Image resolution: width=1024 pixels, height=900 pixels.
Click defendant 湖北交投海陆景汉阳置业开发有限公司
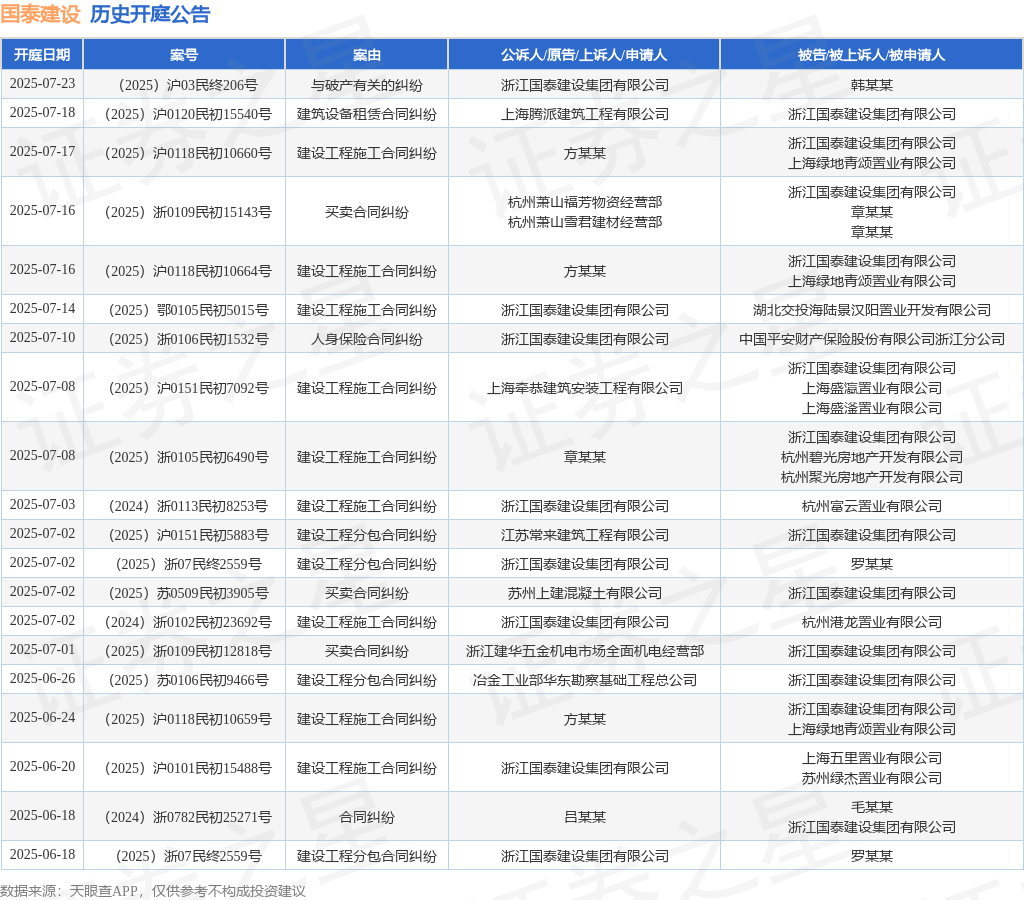click(871, 310)
